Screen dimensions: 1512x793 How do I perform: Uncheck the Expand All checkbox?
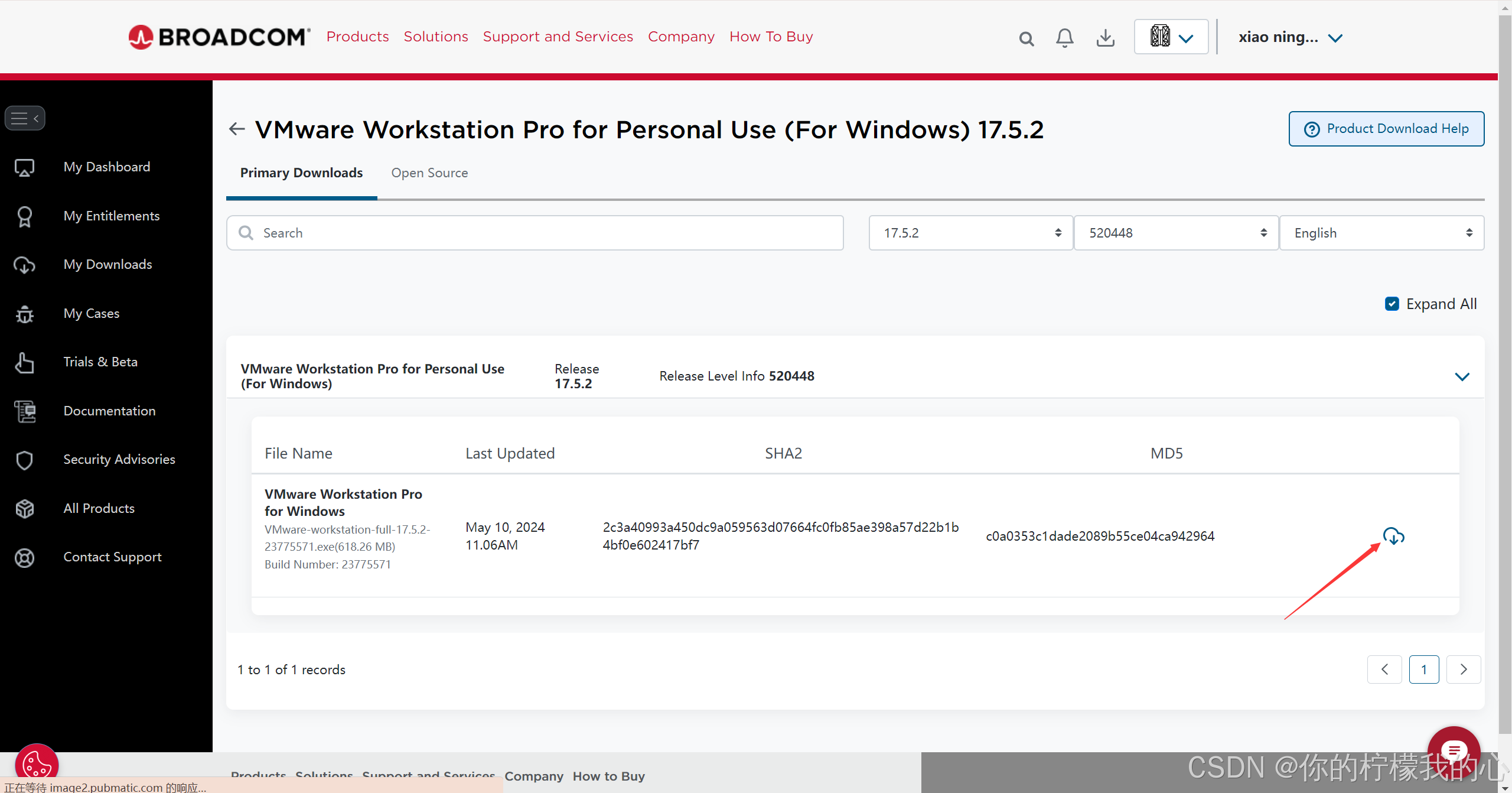click(1392, 304)
